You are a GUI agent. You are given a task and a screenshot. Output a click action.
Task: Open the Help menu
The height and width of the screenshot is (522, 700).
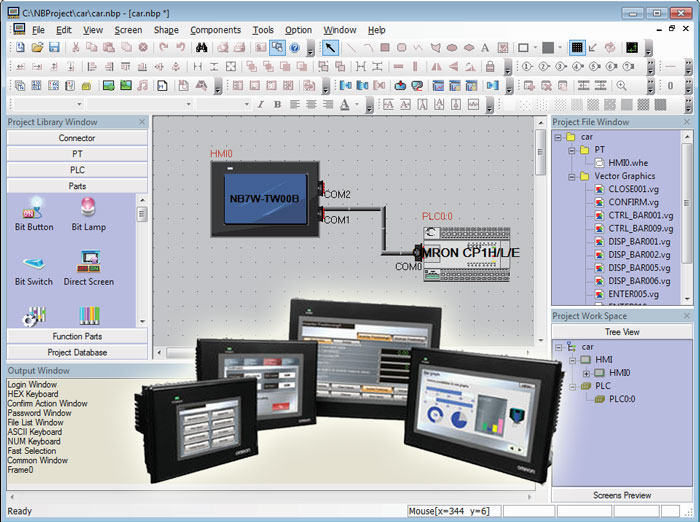pyautogui.click(x=376, y=30)
